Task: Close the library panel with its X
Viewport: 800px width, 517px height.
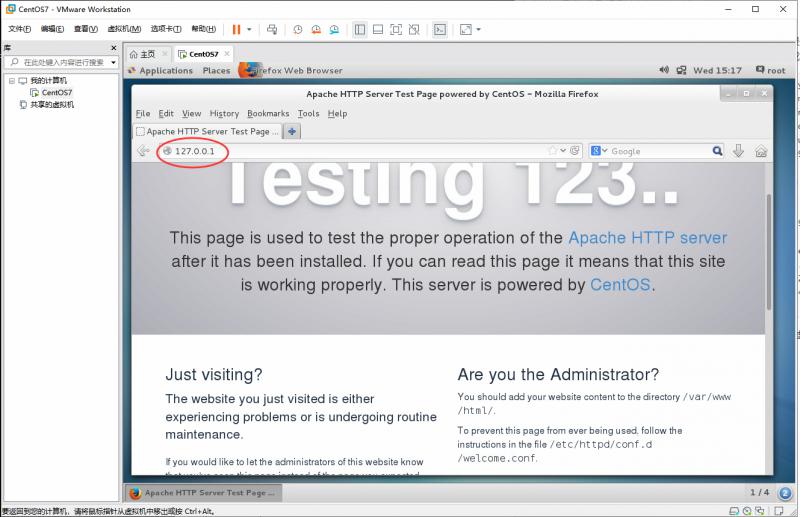Action: pyautogui.click(x=114, y=48)
